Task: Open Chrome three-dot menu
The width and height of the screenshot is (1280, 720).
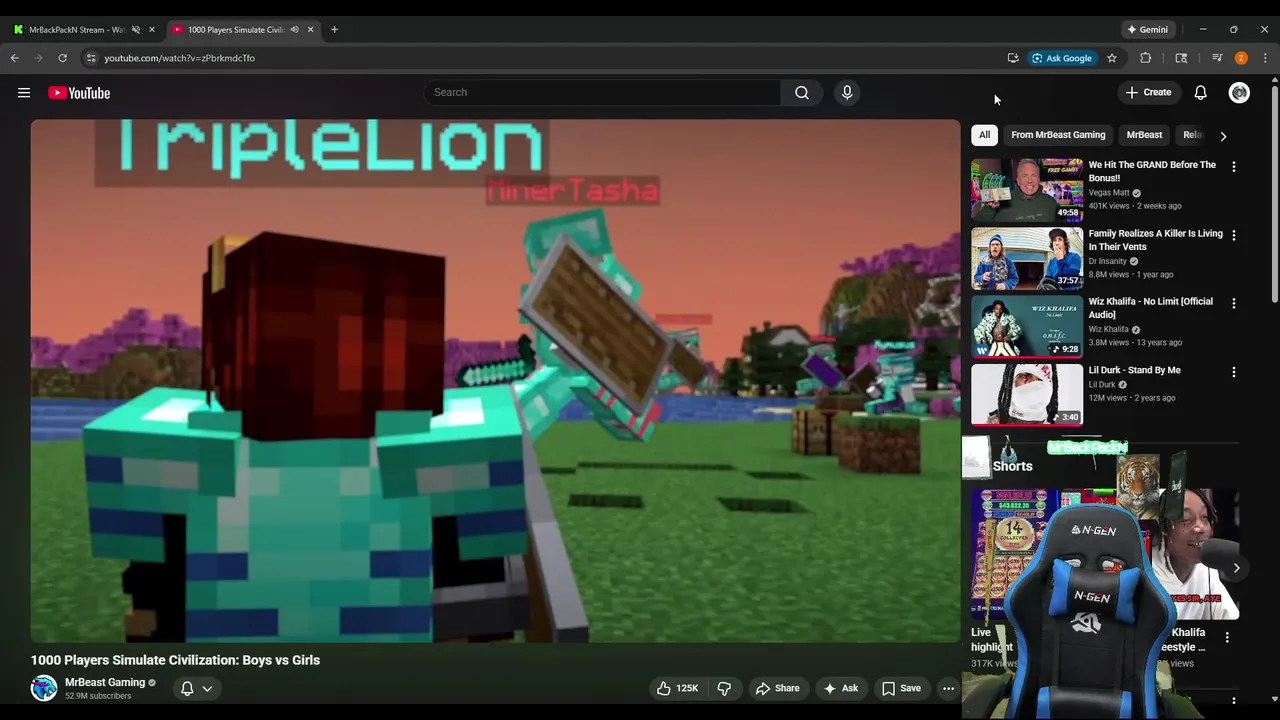Action: coord(1265,58)
